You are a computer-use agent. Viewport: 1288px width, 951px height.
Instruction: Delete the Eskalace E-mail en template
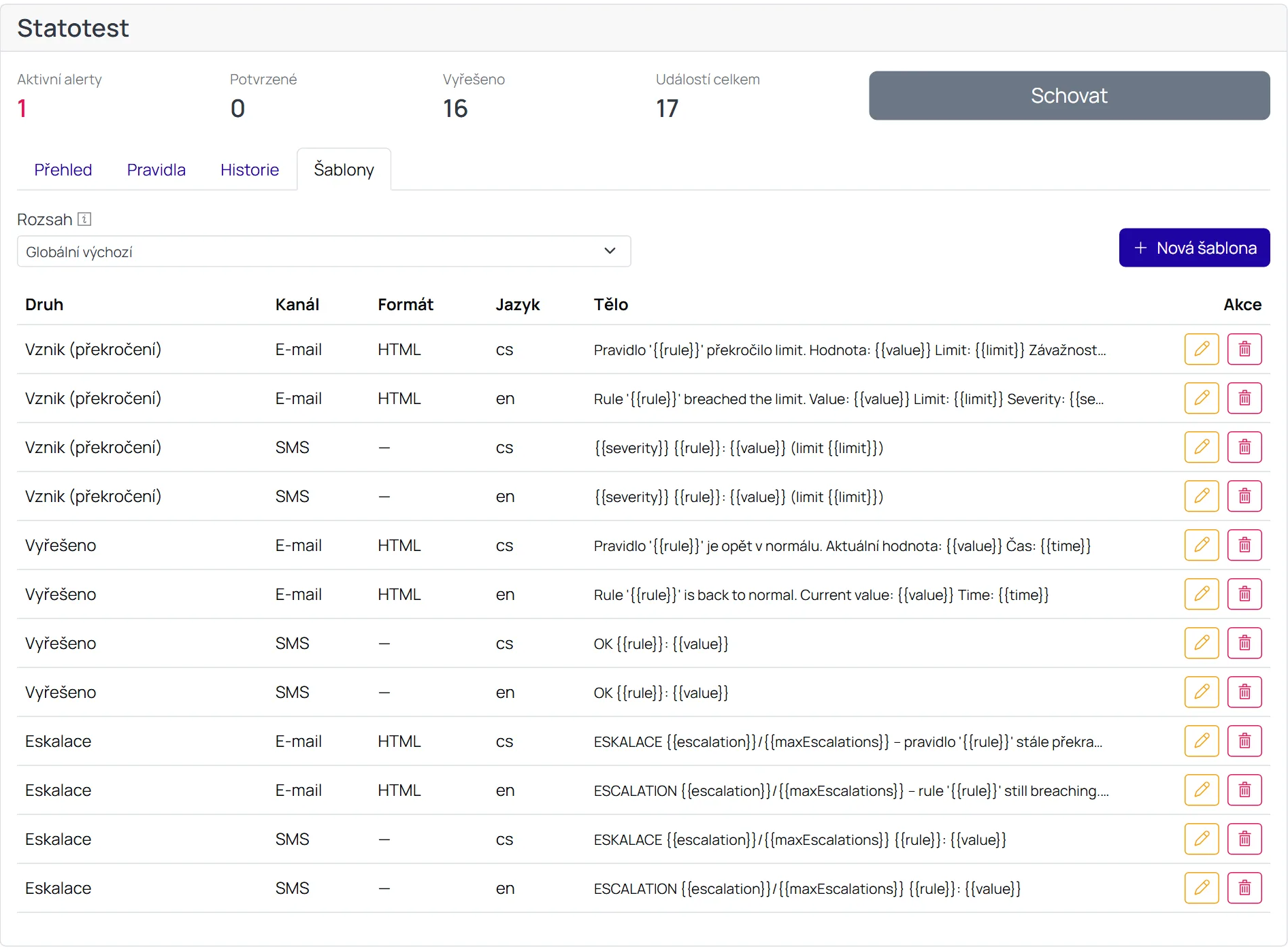click(x=1244, y=790)
